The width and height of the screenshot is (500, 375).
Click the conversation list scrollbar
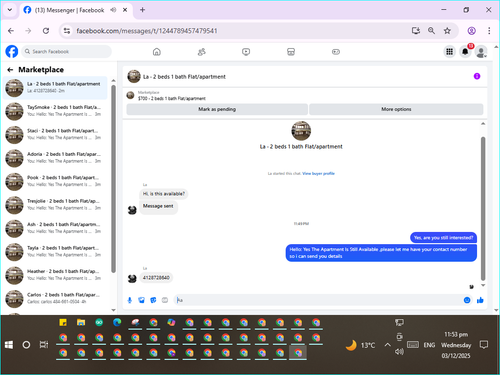tap(113, 178)
